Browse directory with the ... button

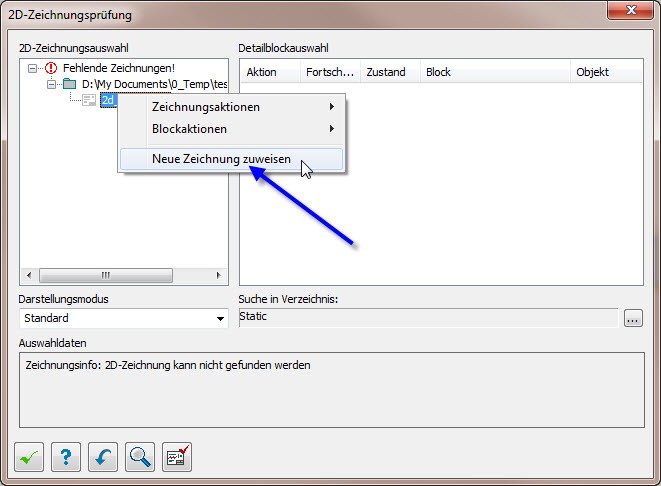633,319
